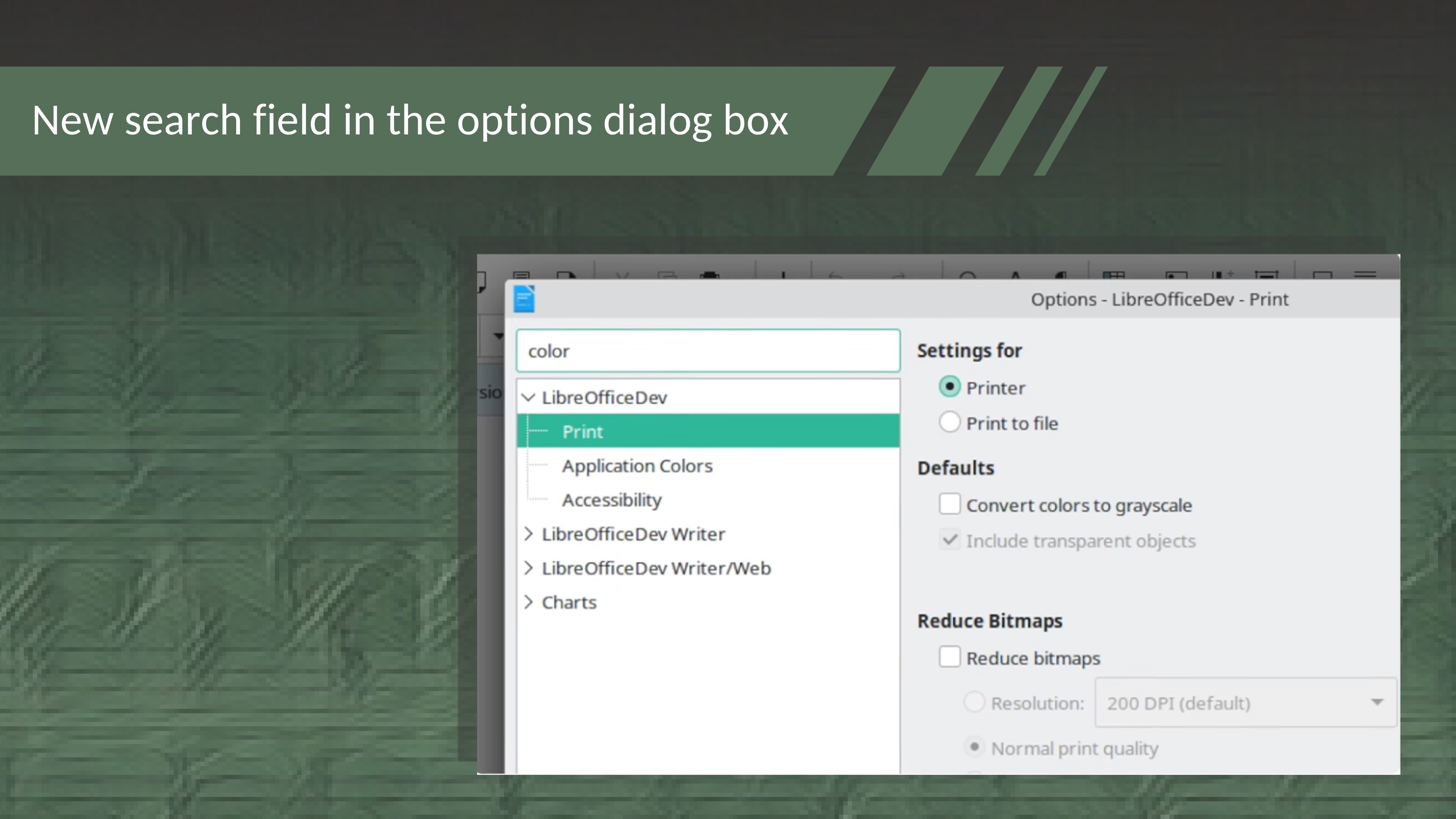Open the Application Colors page
This screenshot has height=819, width=1456.
coord(637,466)
